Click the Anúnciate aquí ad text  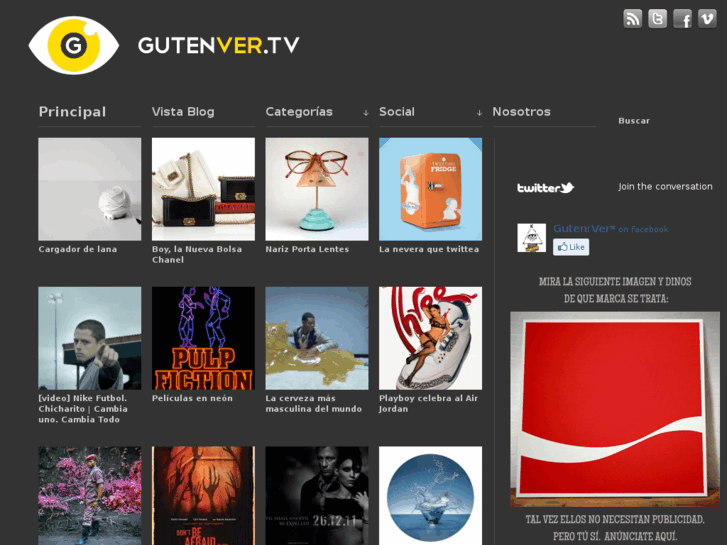tap(615, 528)
